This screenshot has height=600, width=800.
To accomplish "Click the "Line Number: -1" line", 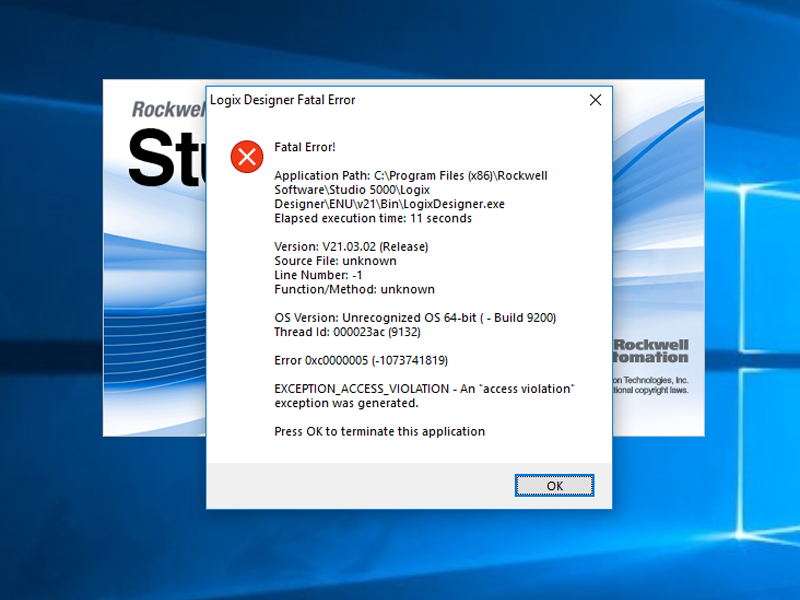I will pos(318,275).
